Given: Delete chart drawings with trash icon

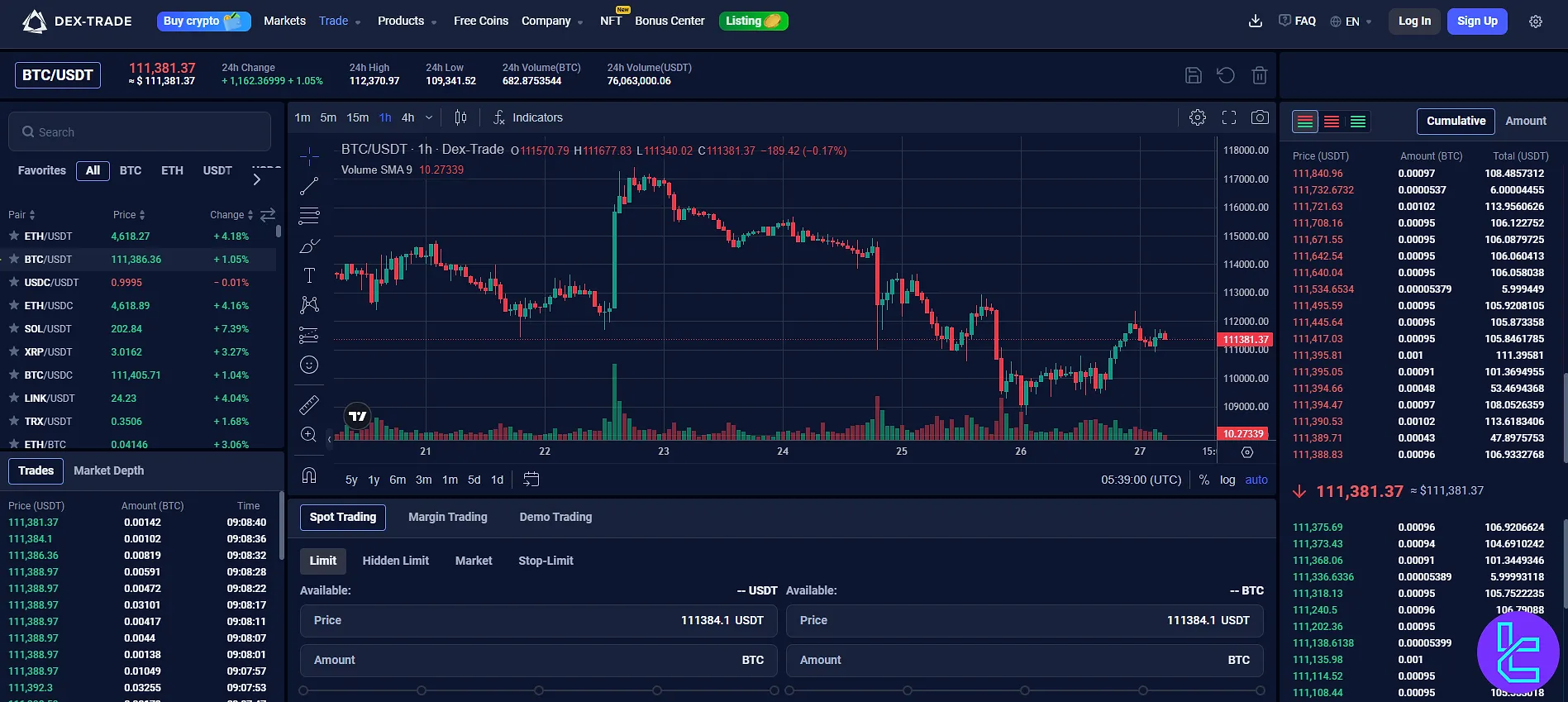Looking at the screenshot, I should click(1260, 75).
